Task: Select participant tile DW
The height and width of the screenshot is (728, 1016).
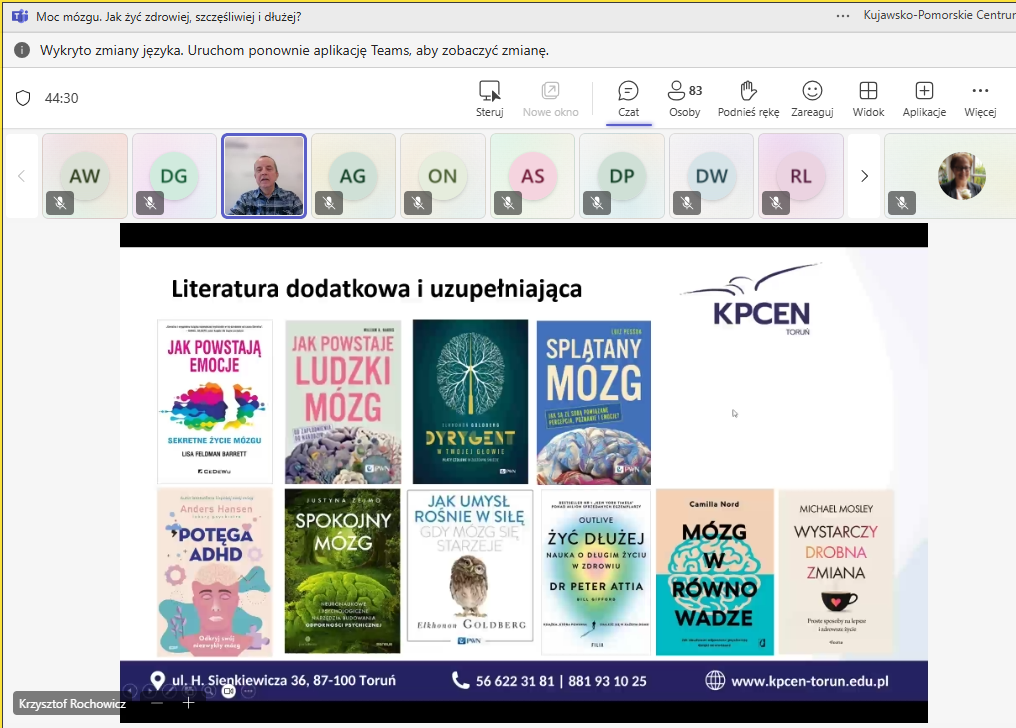Action: coord(711,176)
